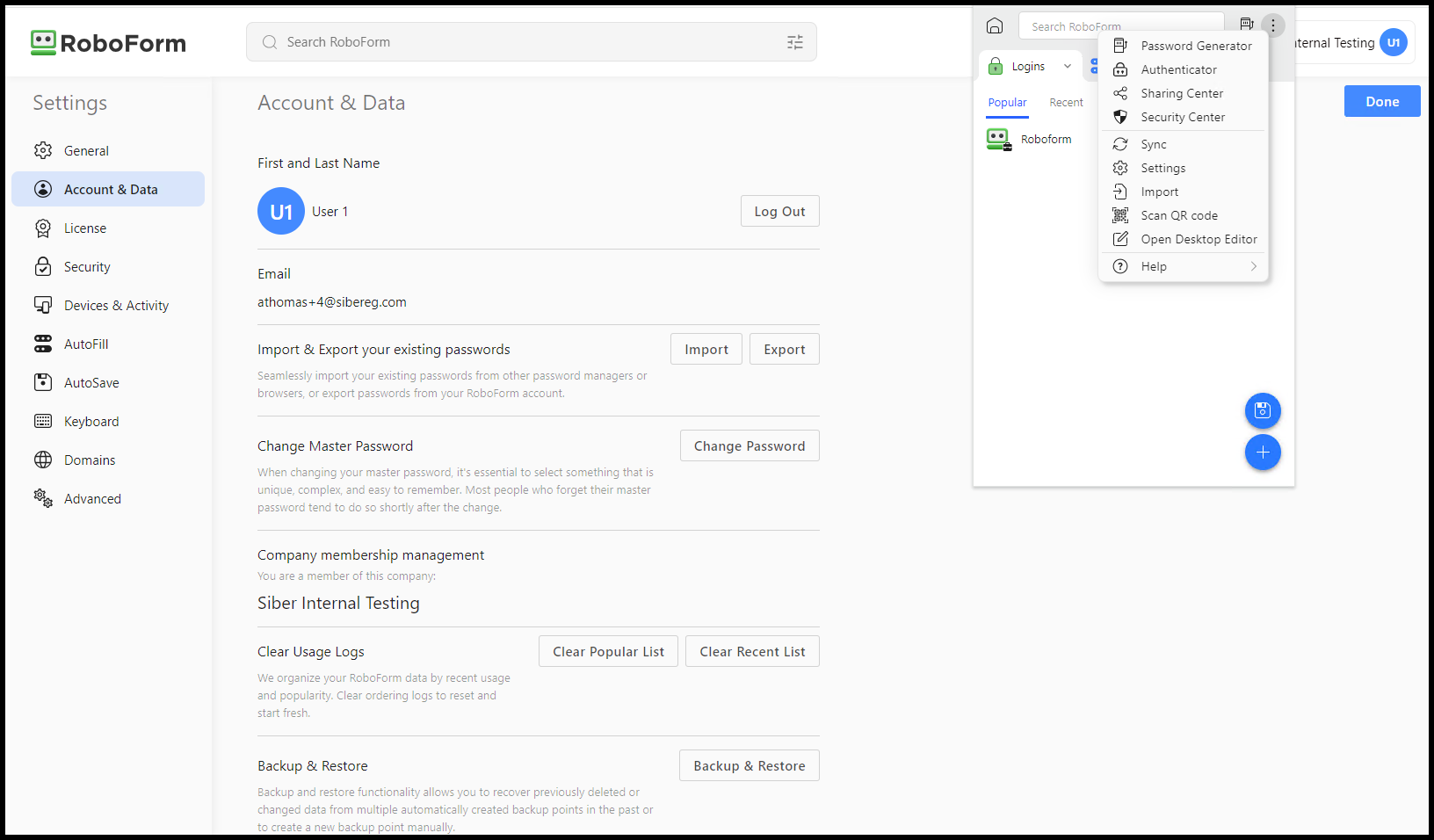Open the three-dot menu in the popup
This screenshot has width=1434, height=840.
click(1271, 25)
